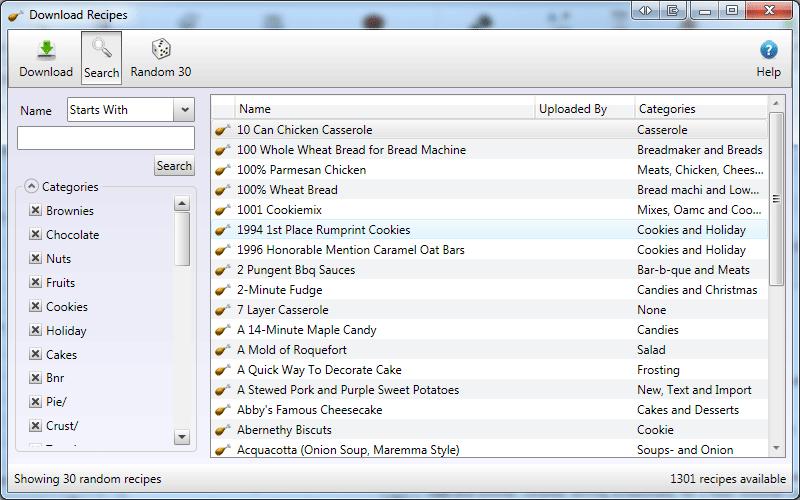Click the Random 30 dice icon
This screenshot has width=800, height=500.
pos(161,49)
